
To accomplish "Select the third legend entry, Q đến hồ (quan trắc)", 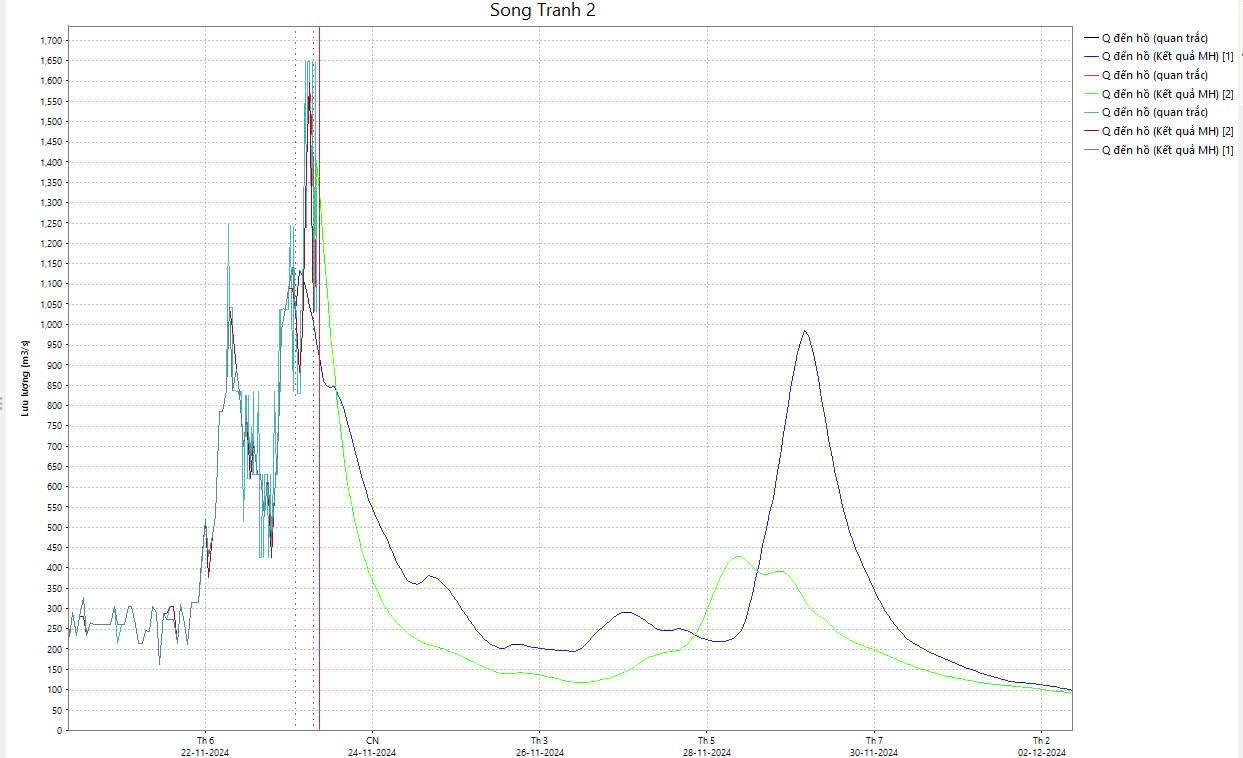I will pos(1154,75).
